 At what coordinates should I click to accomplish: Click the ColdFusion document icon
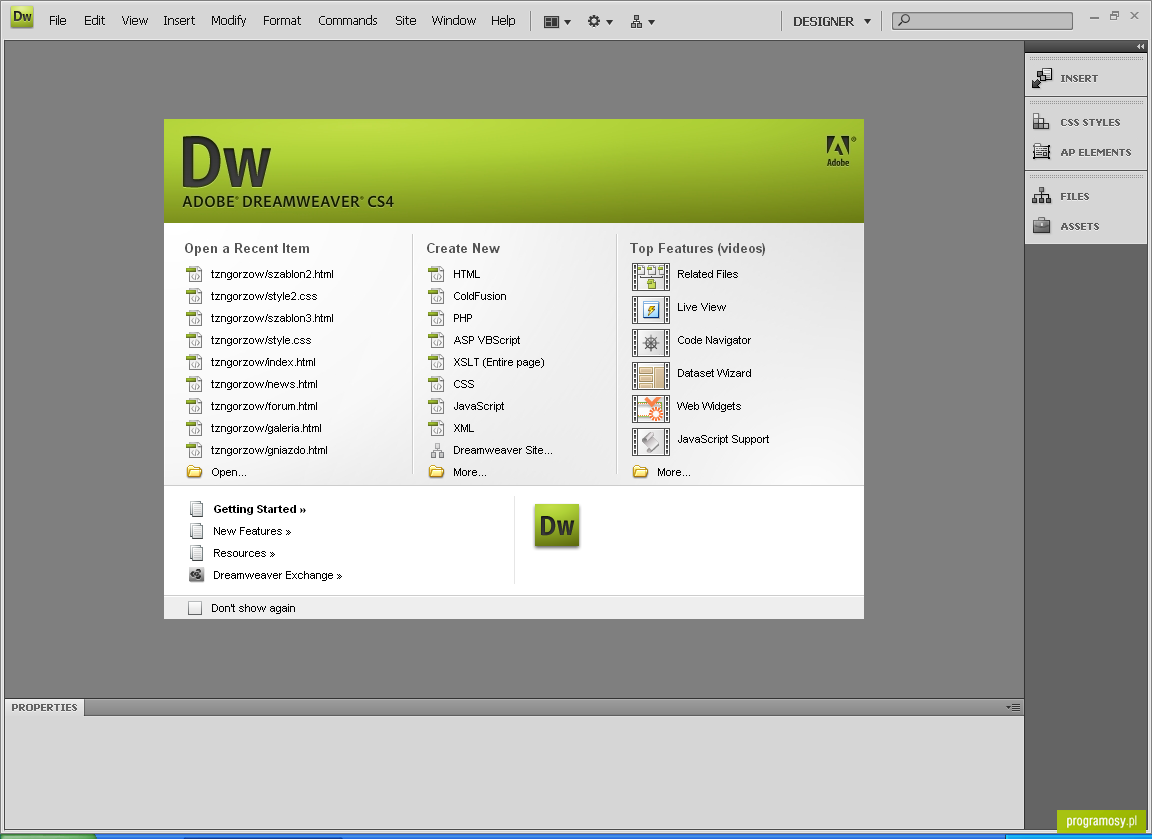436,296
